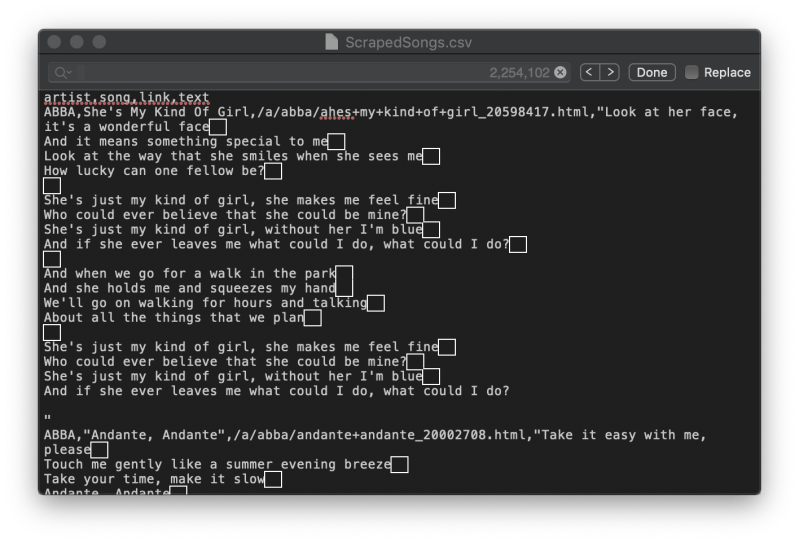The height and width of the screenshot is (542, 799).
Task: Zoom the window with the third traffic-light button
Action: pyautogui.click(x=99, y=42)
